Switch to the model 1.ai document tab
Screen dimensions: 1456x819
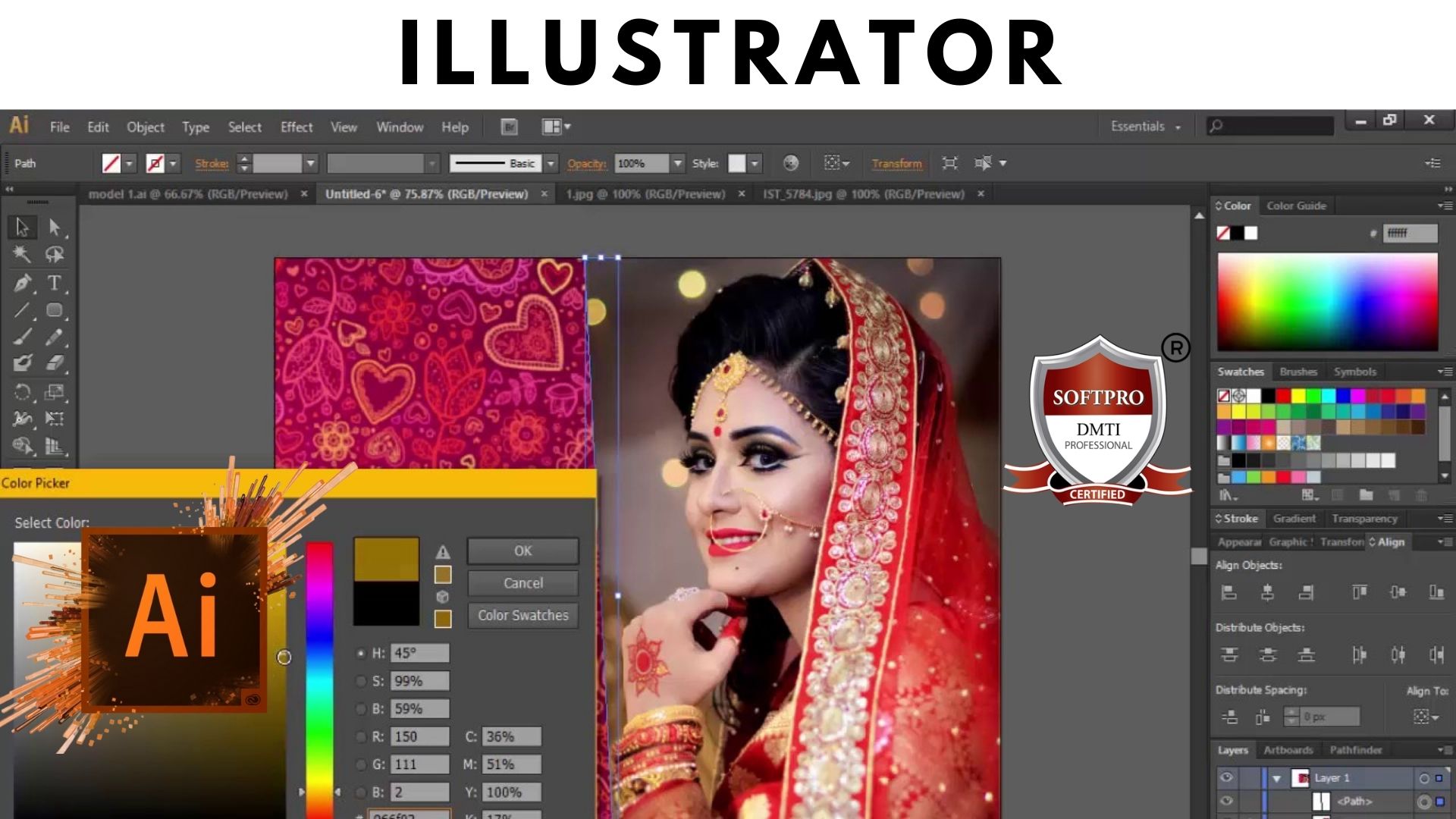click(188, 194)
